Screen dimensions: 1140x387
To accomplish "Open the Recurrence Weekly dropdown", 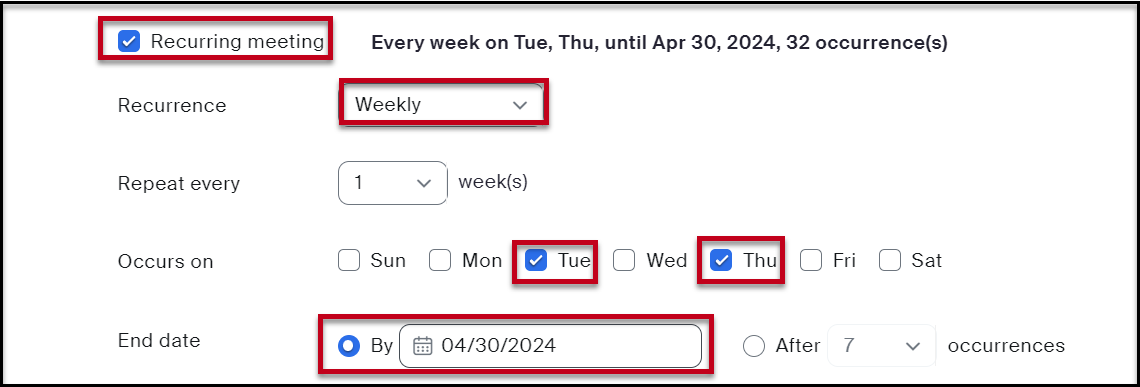I will pyautogui.click(x=442, y=105).
